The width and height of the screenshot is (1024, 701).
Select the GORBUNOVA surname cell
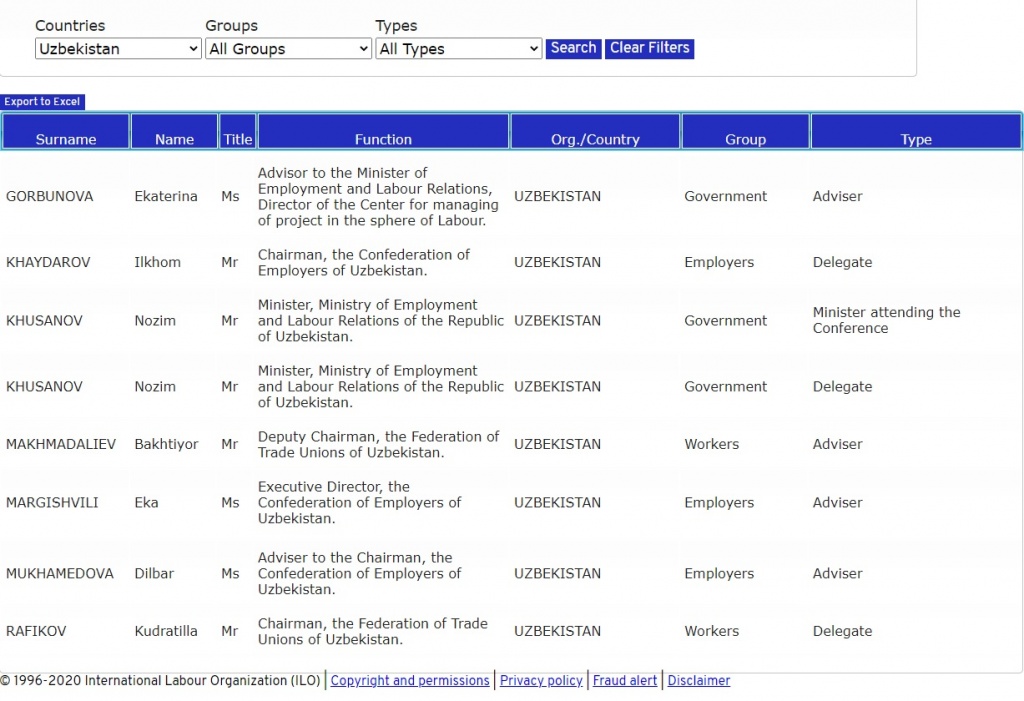[x=49, y=197]
